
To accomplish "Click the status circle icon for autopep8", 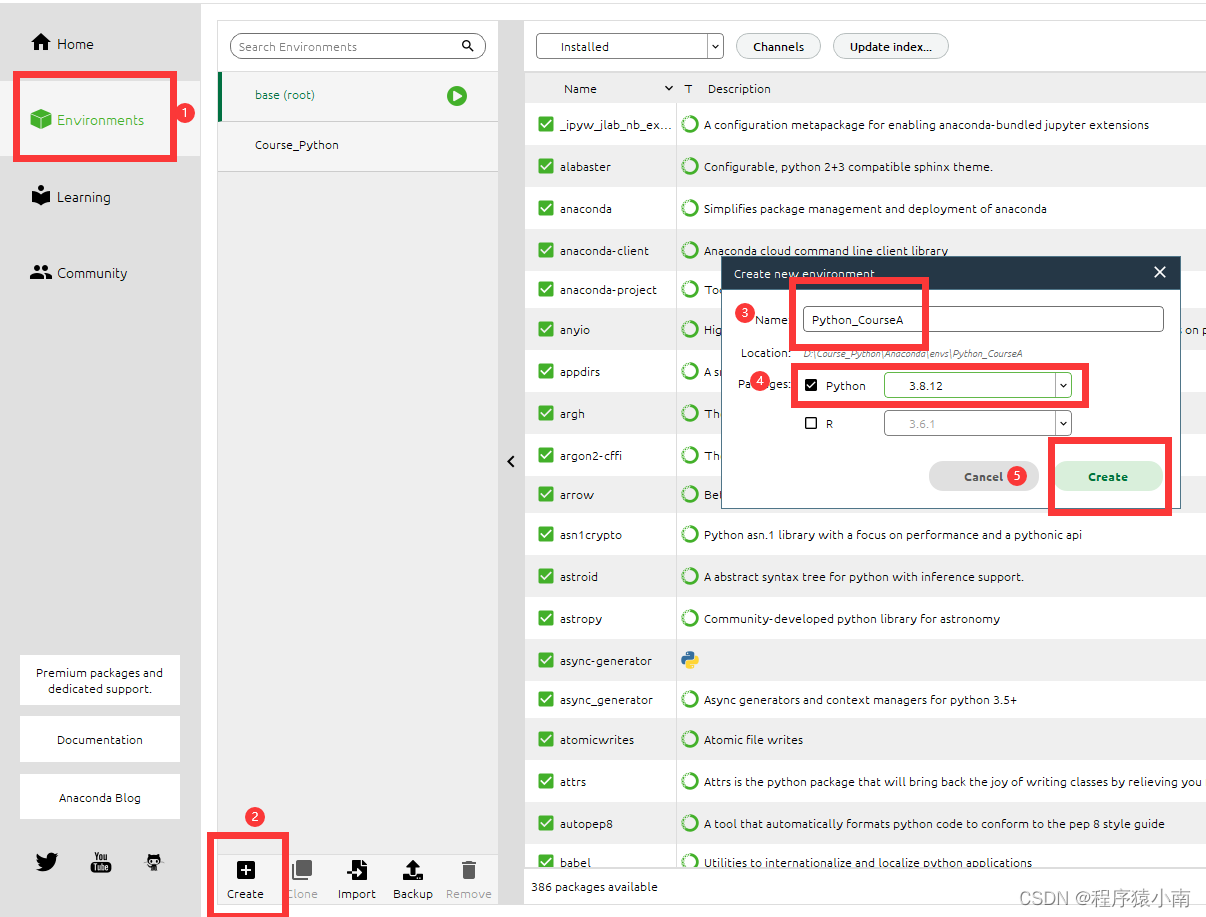I will point(690,824).
